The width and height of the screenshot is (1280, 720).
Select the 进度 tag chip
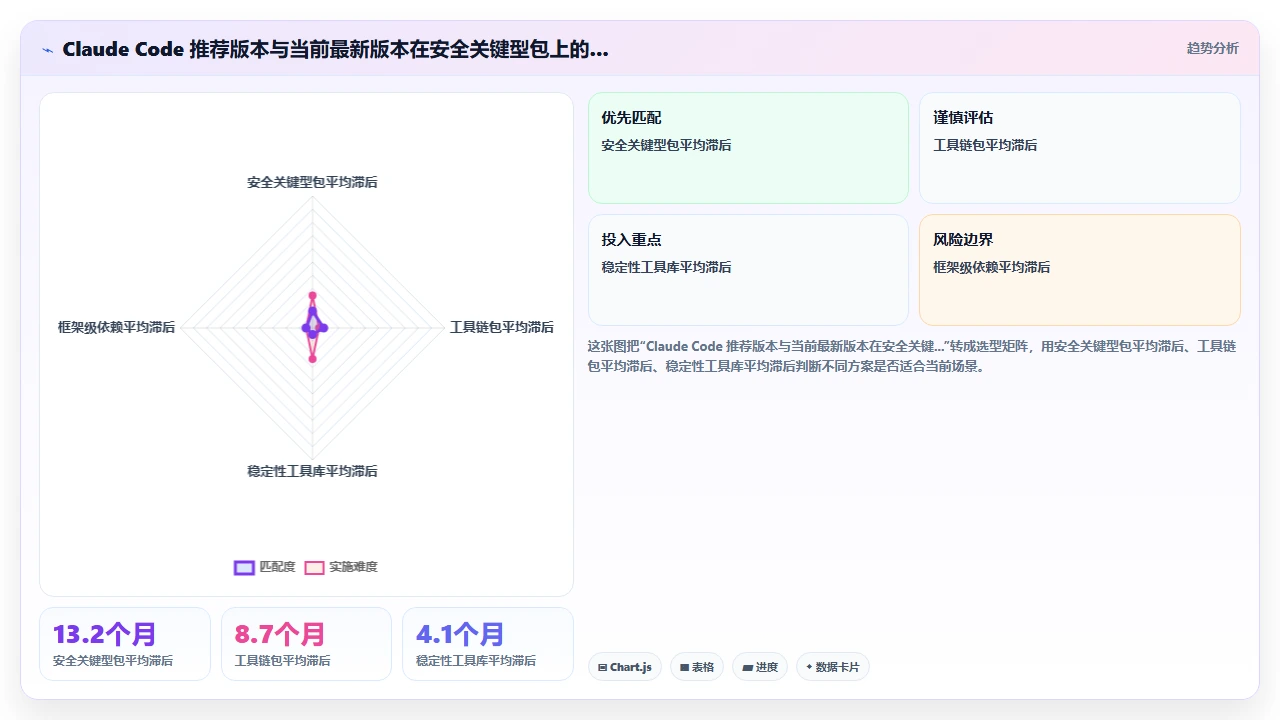760,667
